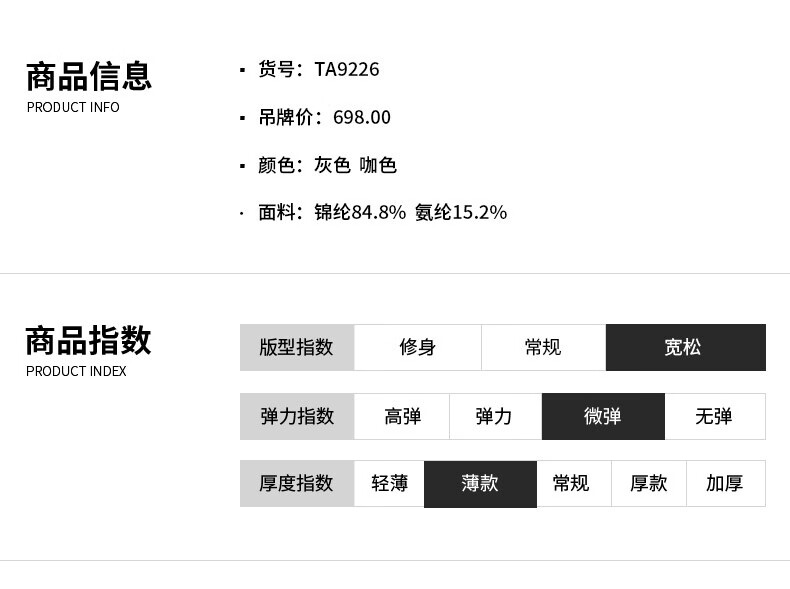The image size is (790, 589).
Task: Select the 修身 fit option
Action: point(418,347)
